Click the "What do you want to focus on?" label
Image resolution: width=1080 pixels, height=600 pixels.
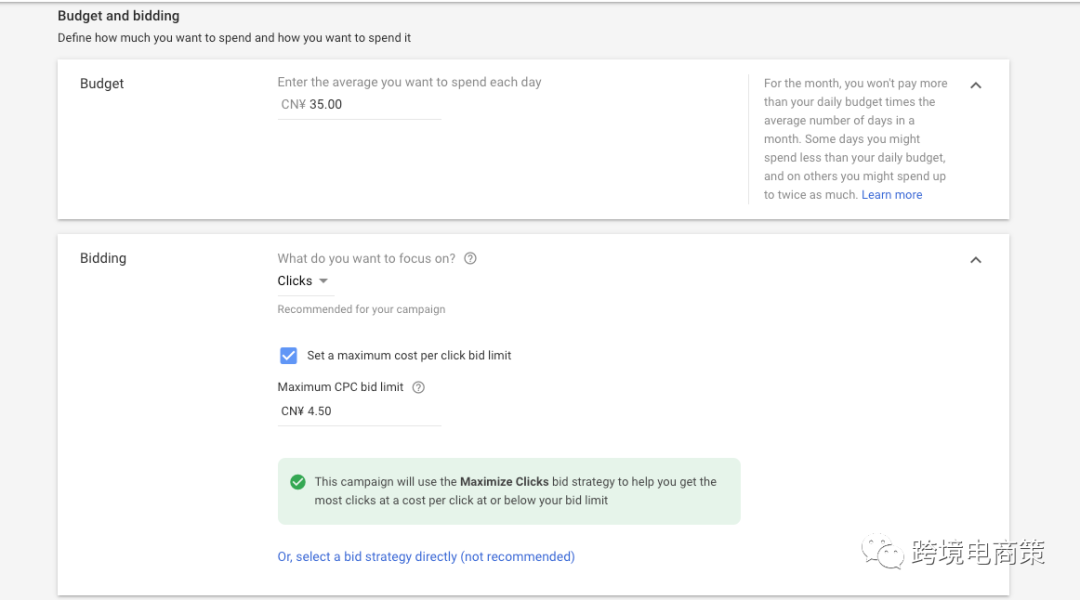click(366, 258)
